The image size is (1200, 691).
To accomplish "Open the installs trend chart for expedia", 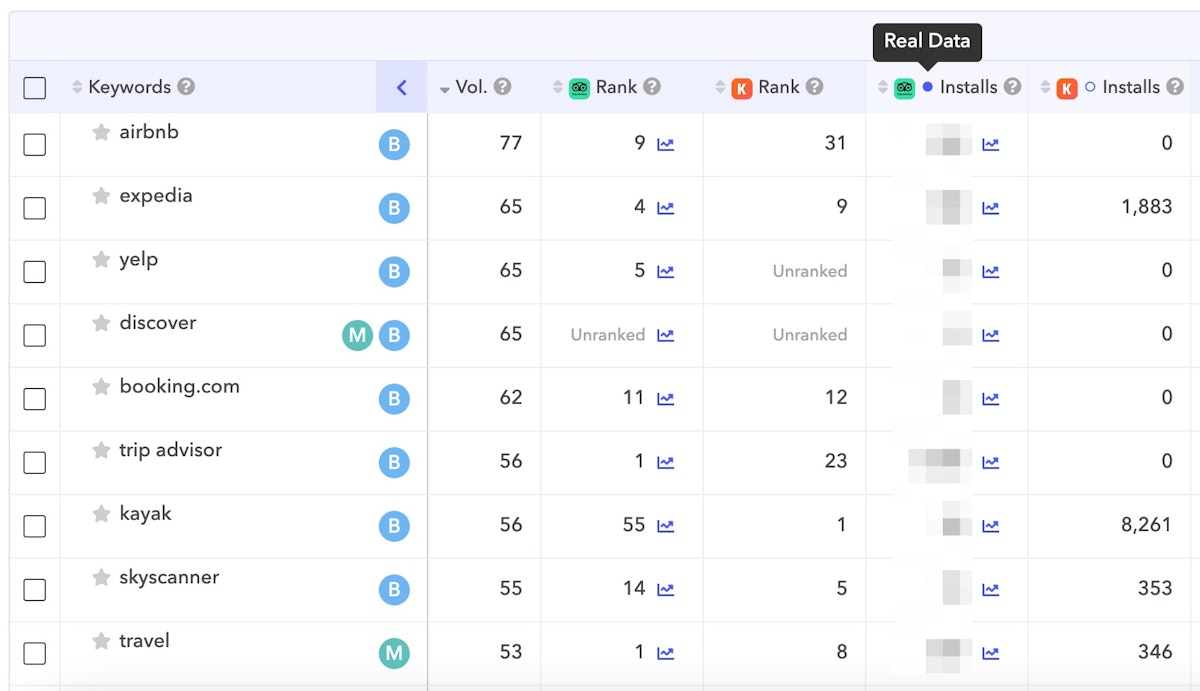I will click(990, 208).
